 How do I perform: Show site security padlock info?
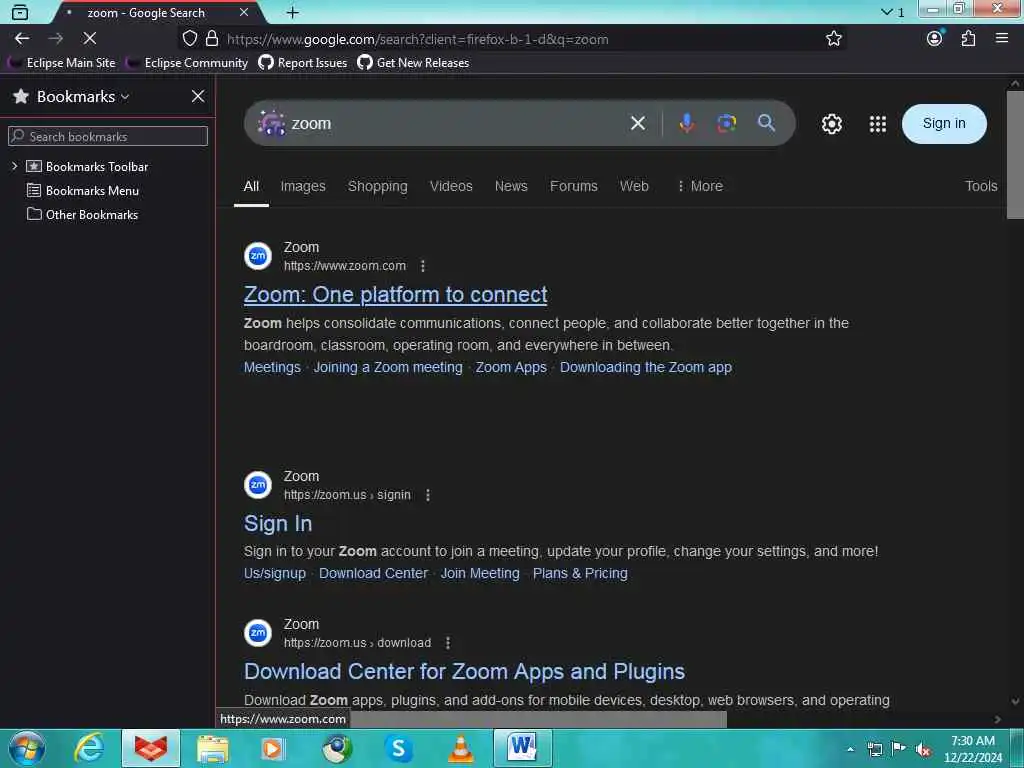pyautogui.click(x=212, y=39)
